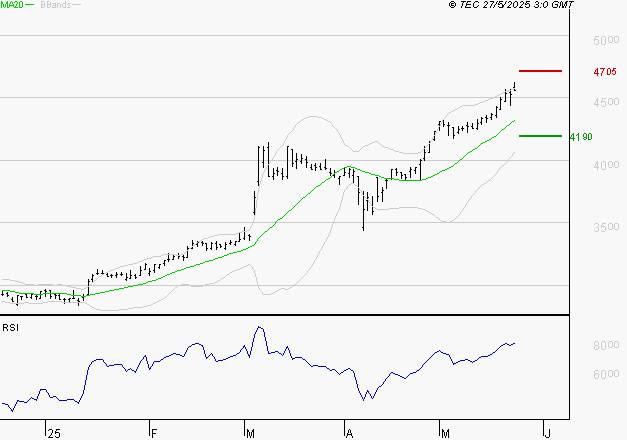Viewport: 627px width, 440px height.
Task: Click the green 4190 support value
Action: (581, 137)
